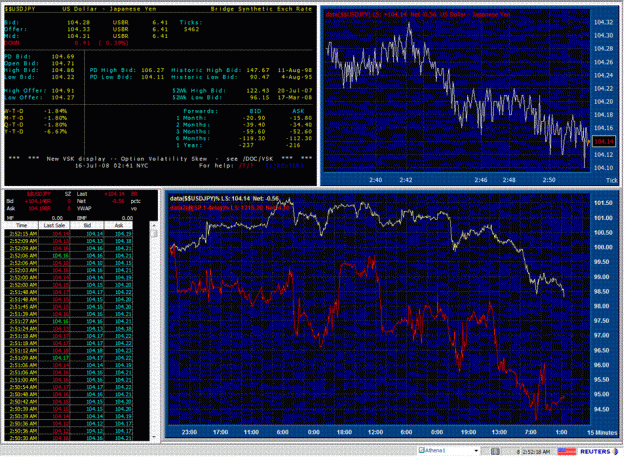Click the $$USDJPY symbol in quote header

(x=20, y=9)
